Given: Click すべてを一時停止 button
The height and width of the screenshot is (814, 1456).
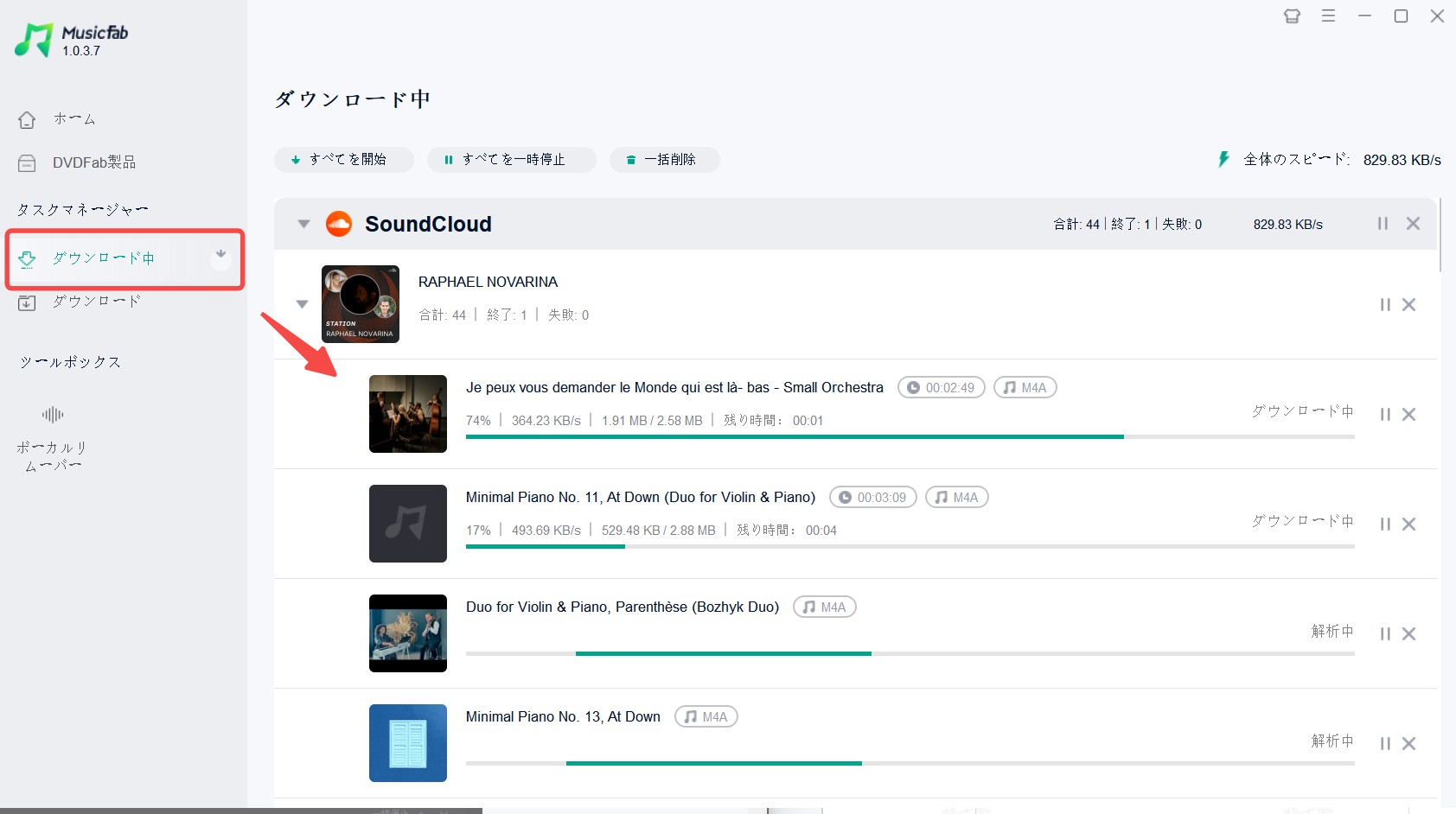Looking at the screenshot, I should click(512, 160).
